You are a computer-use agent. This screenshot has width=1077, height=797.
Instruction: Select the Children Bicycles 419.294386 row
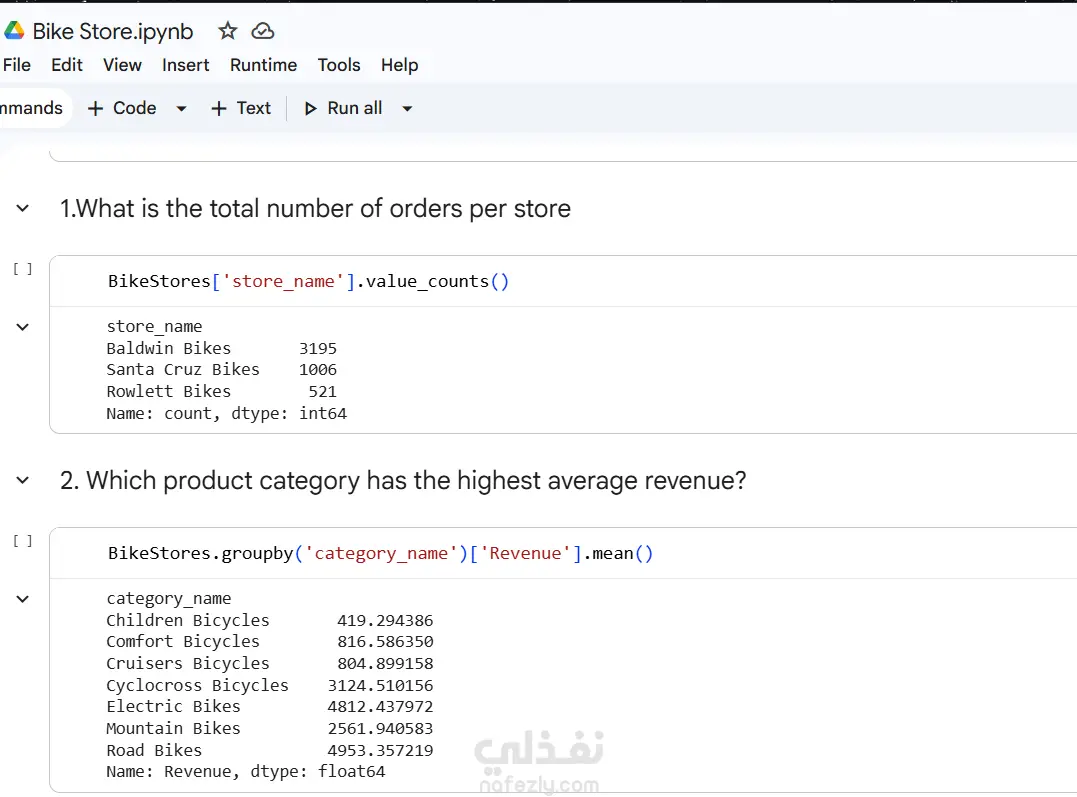tap(269, 620)
